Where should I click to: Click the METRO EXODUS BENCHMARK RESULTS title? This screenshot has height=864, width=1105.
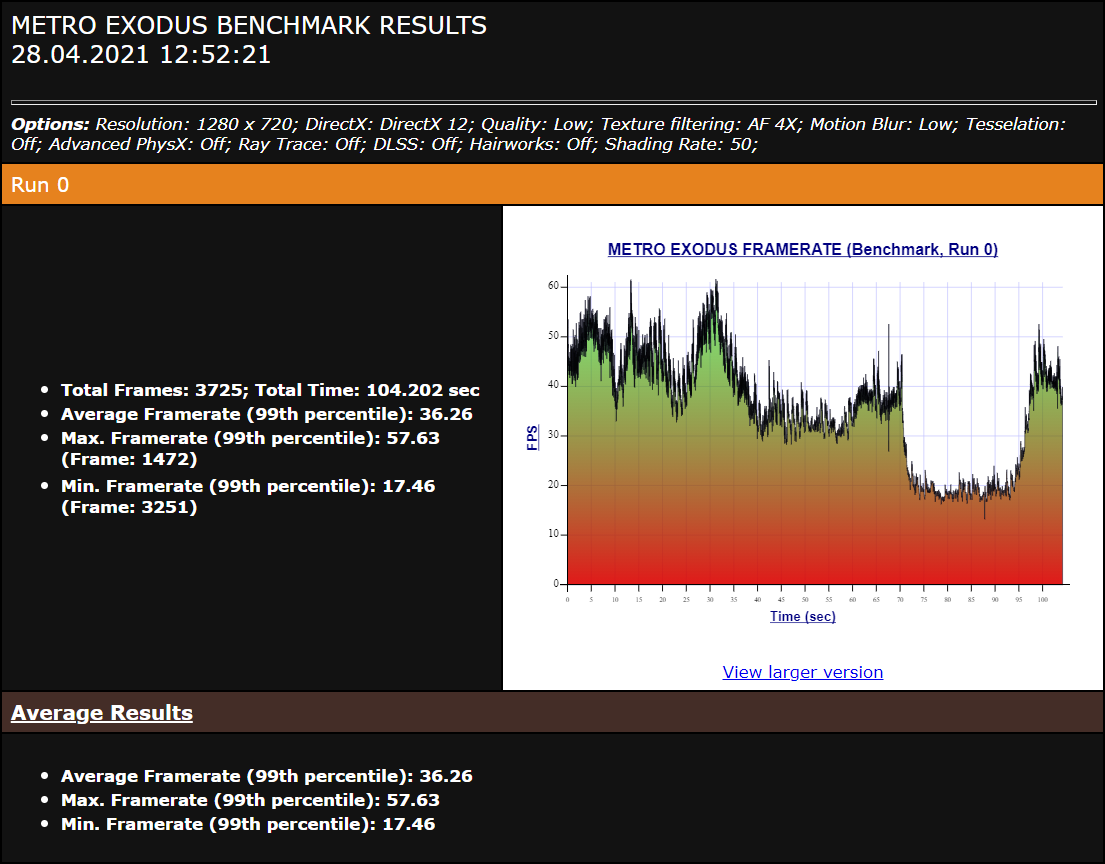tap(249, 25)
